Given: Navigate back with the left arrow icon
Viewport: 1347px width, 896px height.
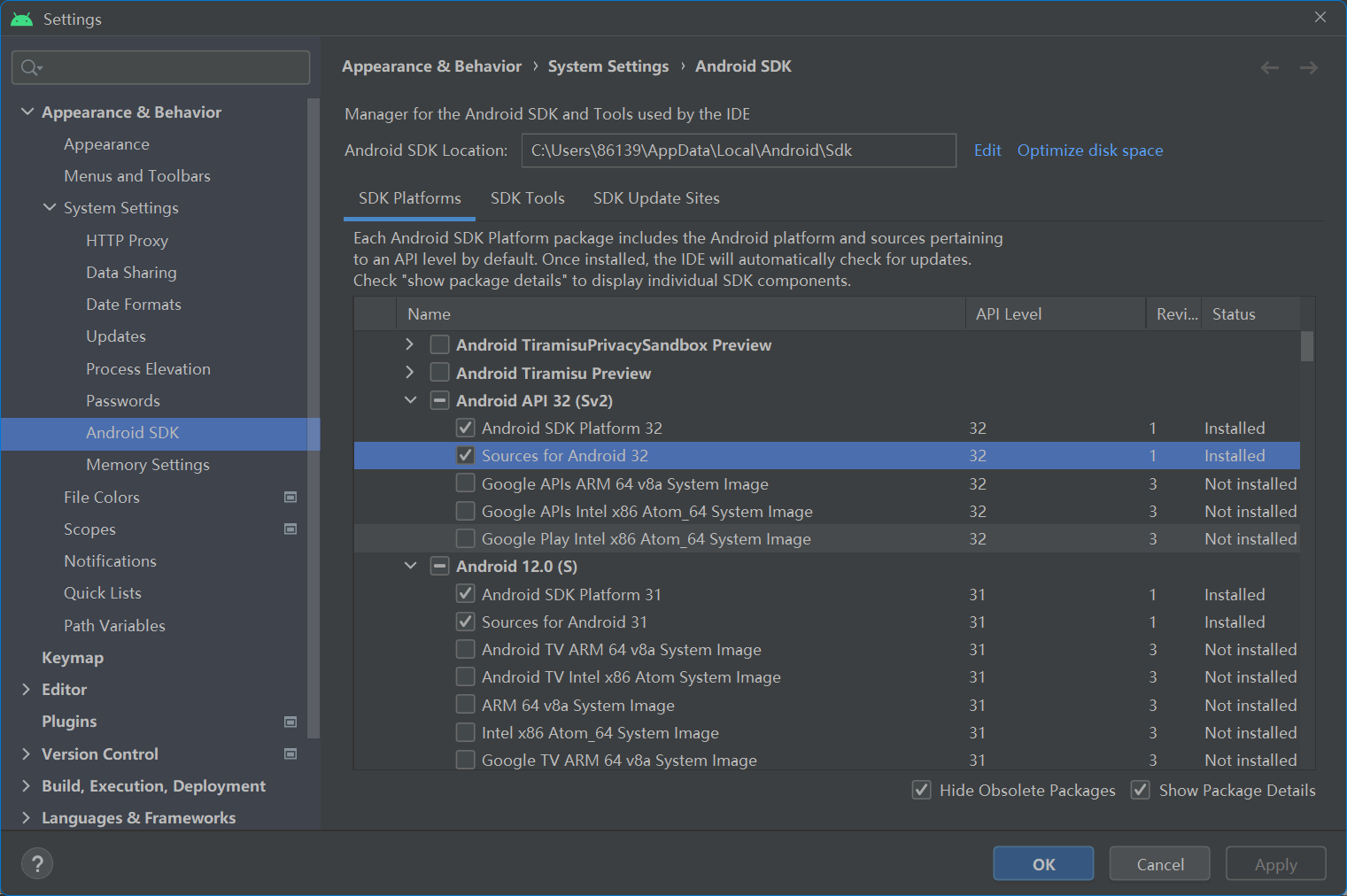Looking at the screenshot, I should (x=1270, y=66).
